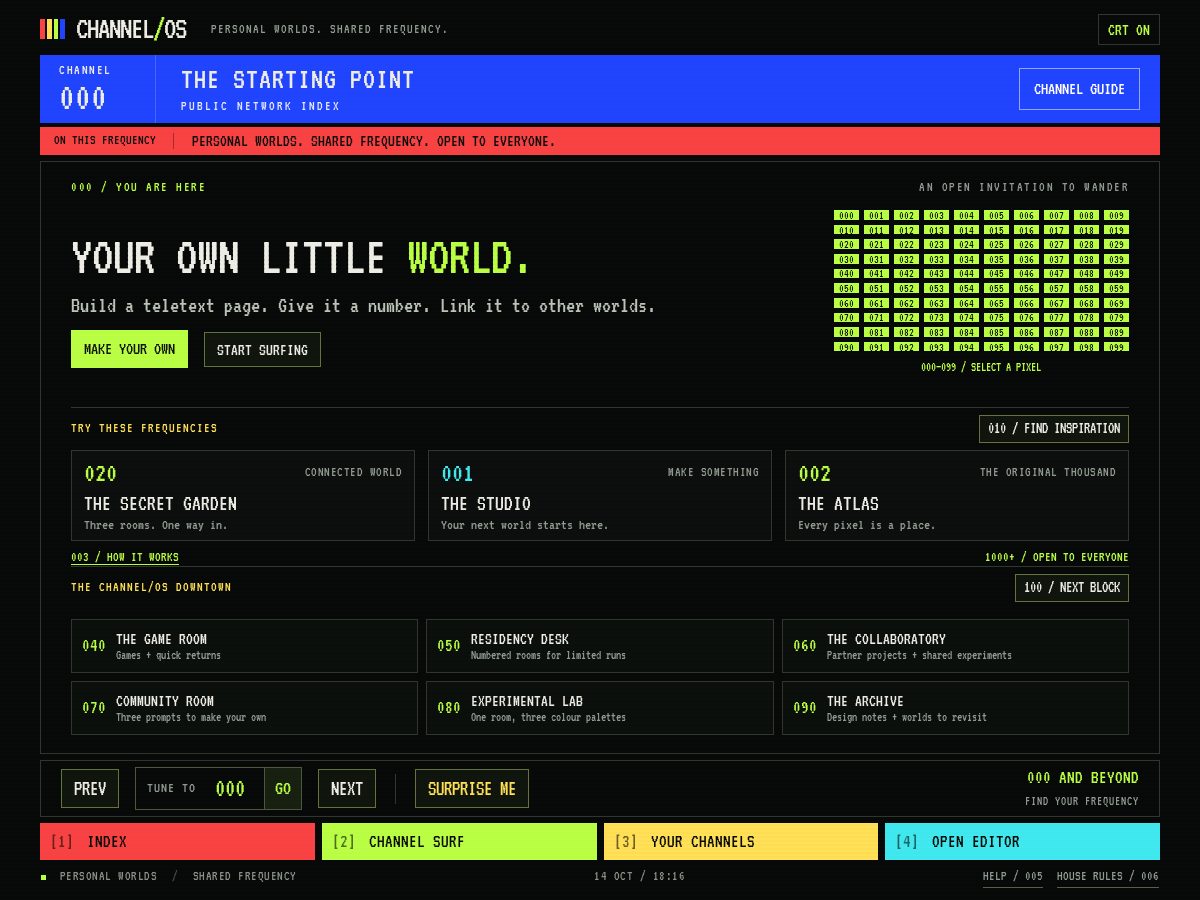Click the PREV channel button

coord(90,789)
